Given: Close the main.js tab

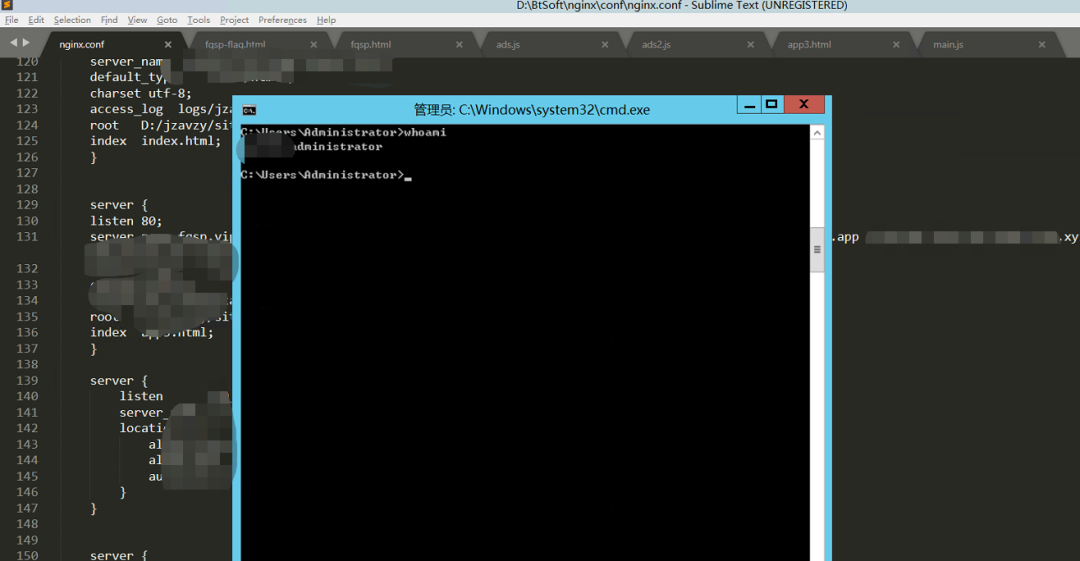Looking at the screenshot, I should point(1042,45).
